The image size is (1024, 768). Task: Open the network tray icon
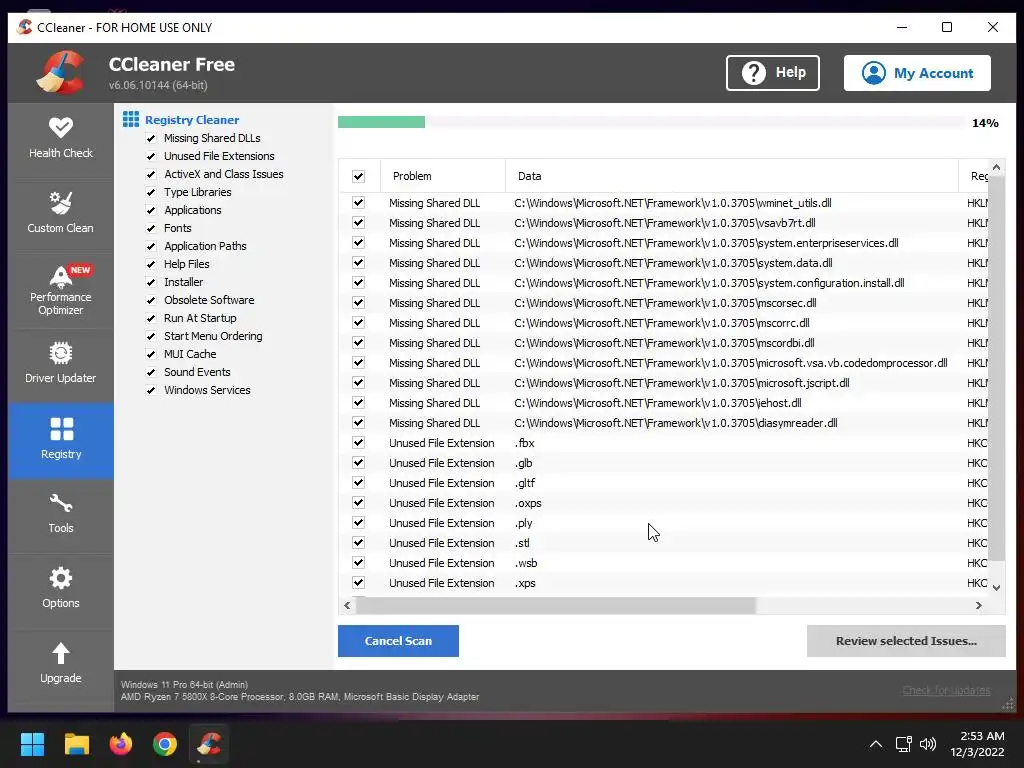tap(904, 744)
